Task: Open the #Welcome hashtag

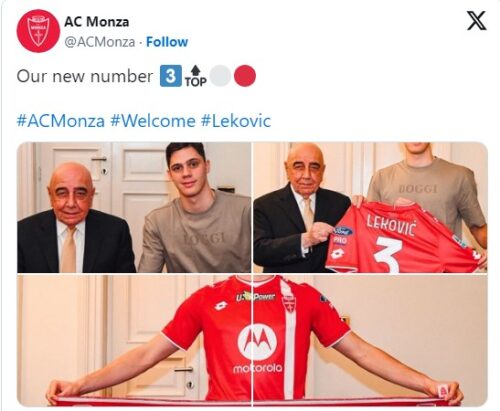Action: tap(153, 121)
